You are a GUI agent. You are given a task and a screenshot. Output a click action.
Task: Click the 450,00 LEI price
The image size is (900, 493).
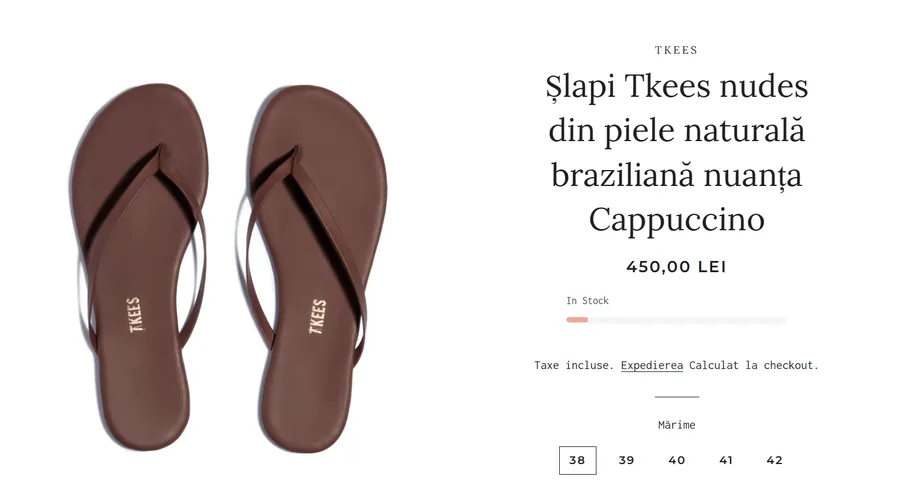click(x=677, y=267)
